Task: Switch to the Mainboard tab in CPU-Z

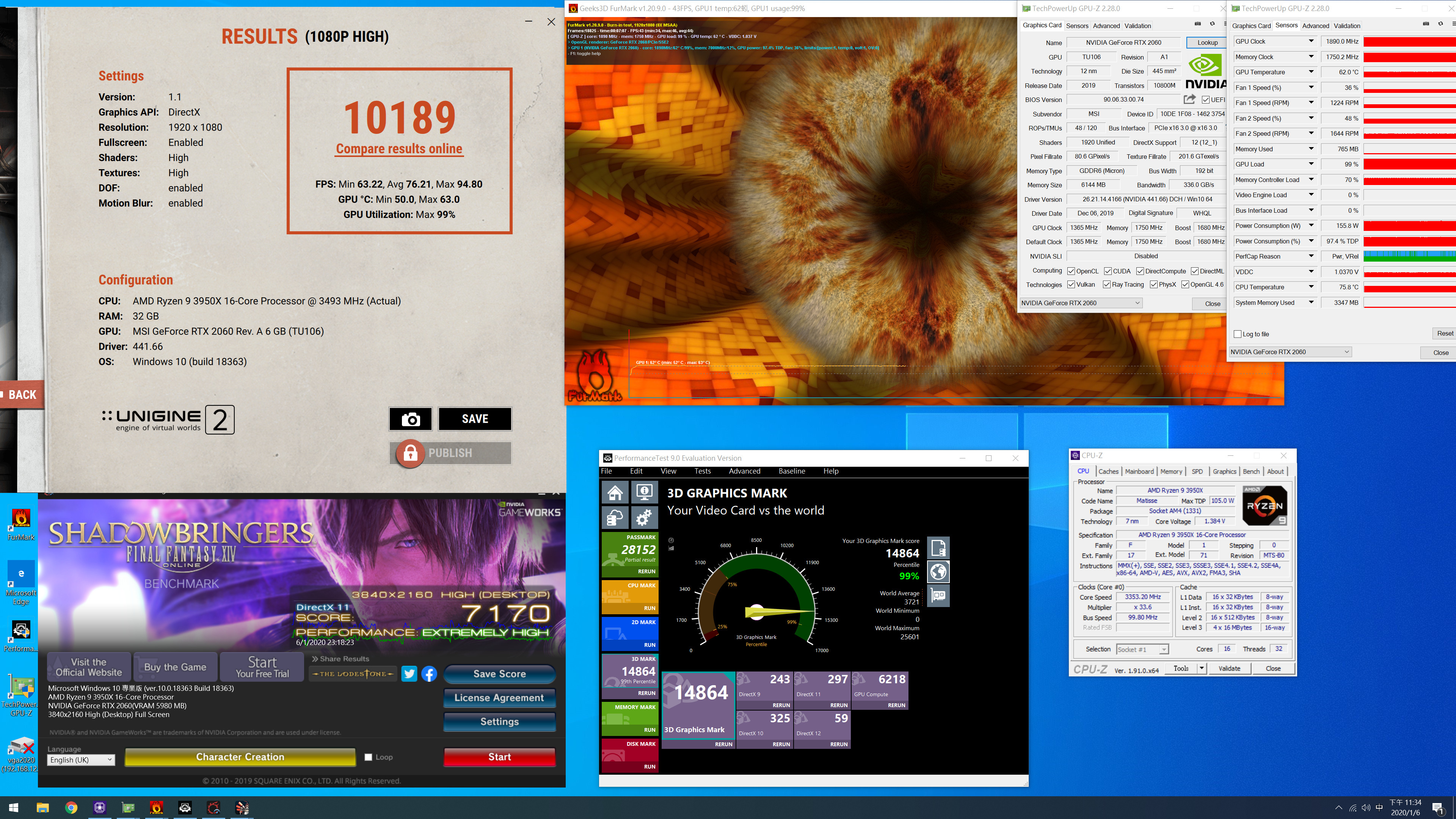Action: tap(1139, 471)
